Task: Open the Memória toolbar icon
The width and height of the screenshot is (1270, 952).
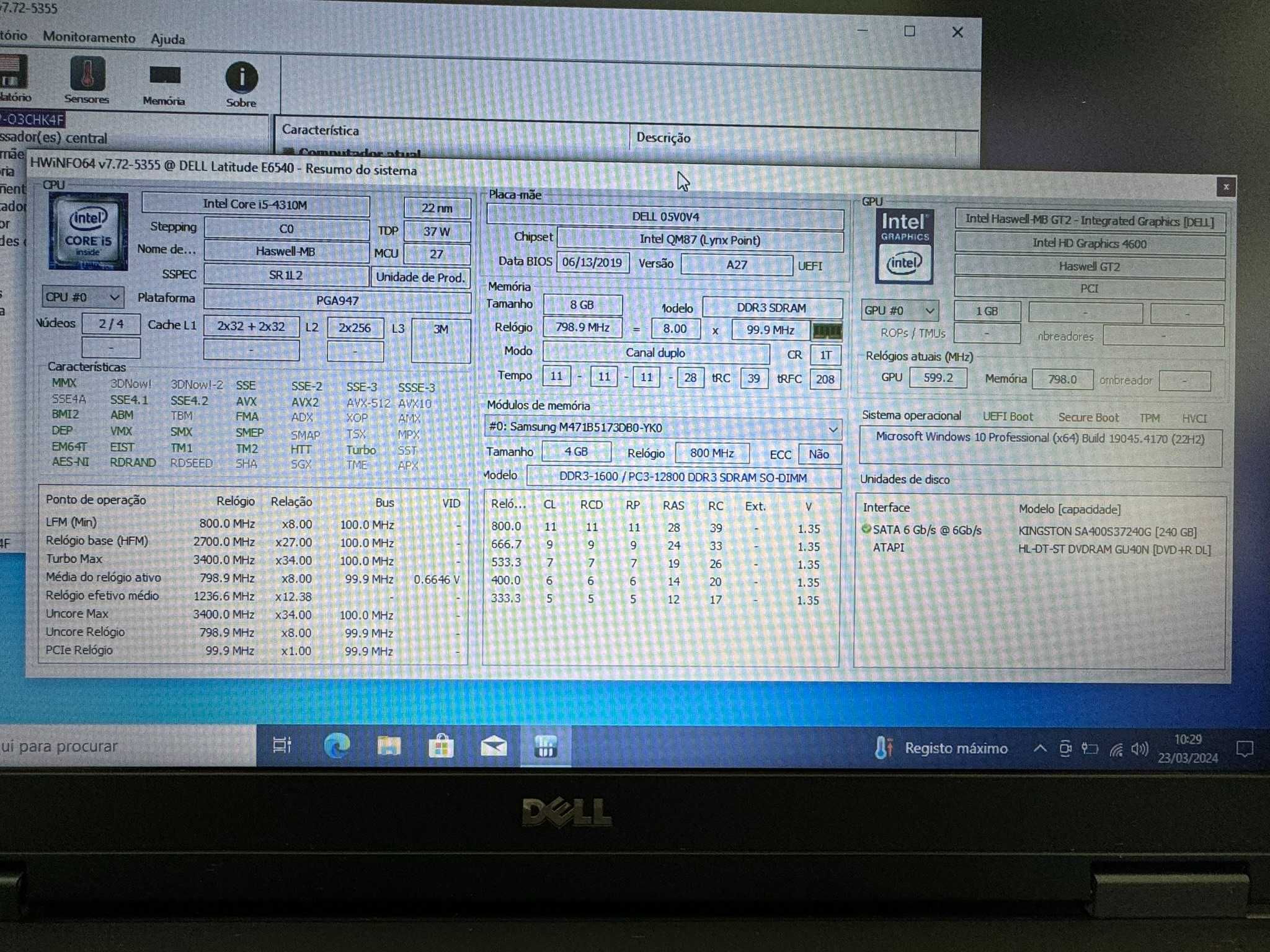Action: (164, 84)
